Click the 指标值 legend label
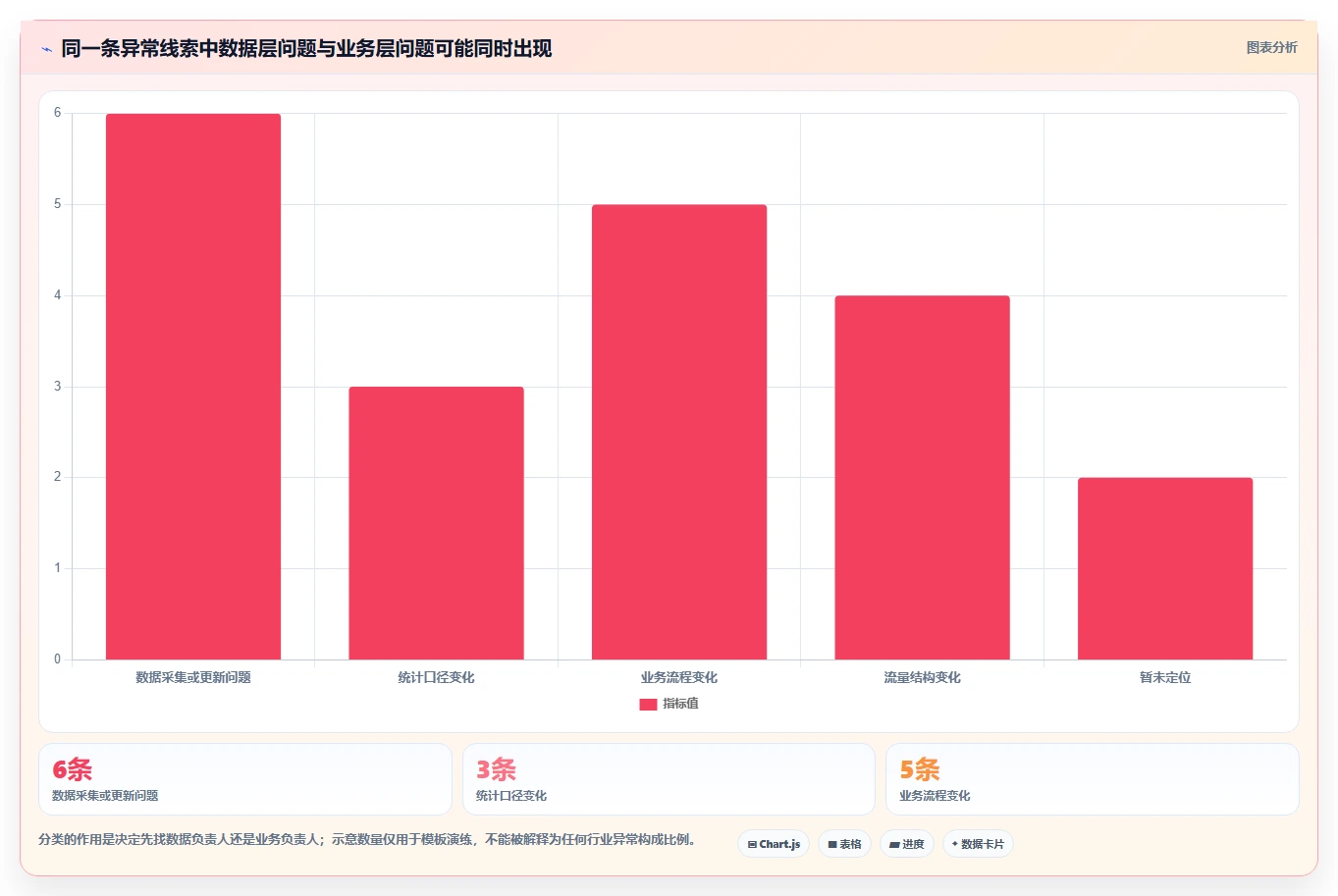 point(680,704)
